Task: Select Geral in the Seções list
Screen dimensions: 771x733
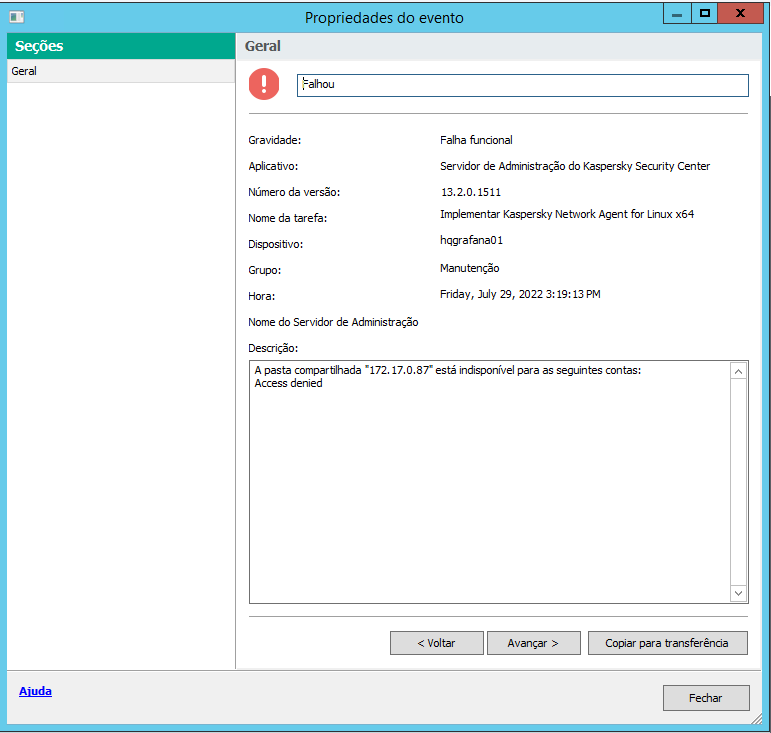Action: point(121,71)
